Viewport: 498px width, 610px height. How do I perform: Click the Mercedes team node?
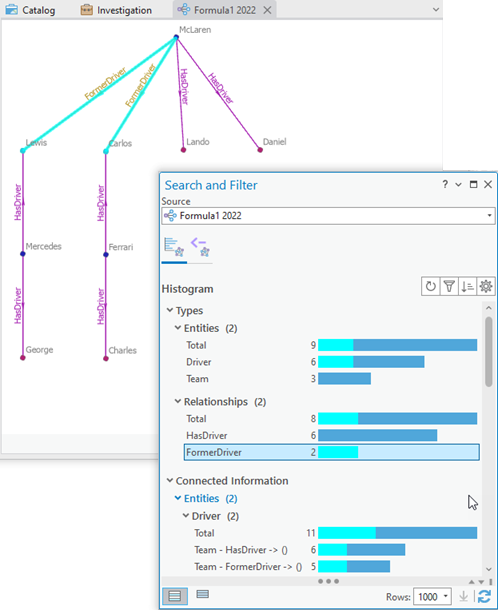point(23,254)
